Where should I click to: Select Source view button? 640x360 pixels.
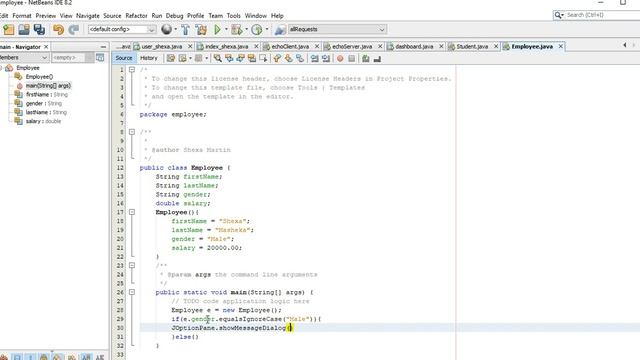point(124,58)
